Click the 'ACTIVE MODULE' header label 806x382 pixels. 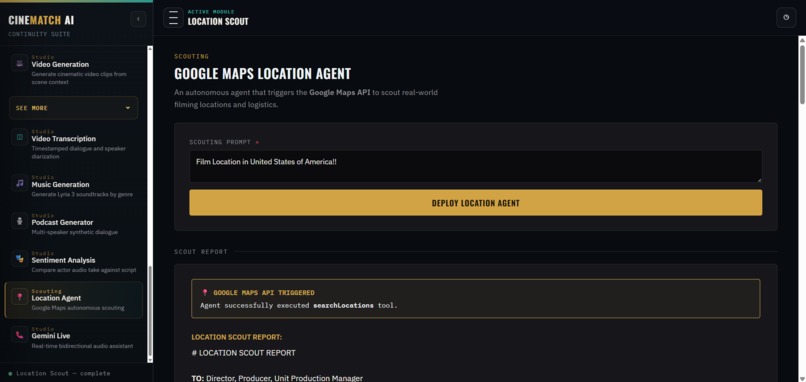(x=211, y=12)
